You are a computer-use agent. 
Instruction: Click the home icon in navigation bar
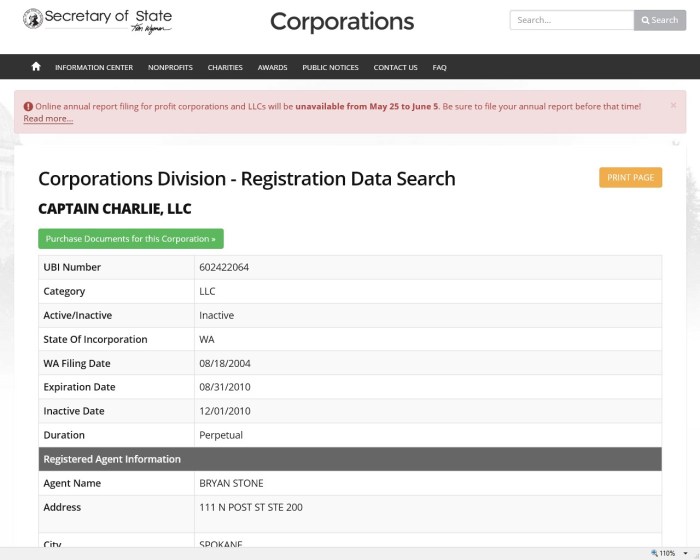(36, 67)
